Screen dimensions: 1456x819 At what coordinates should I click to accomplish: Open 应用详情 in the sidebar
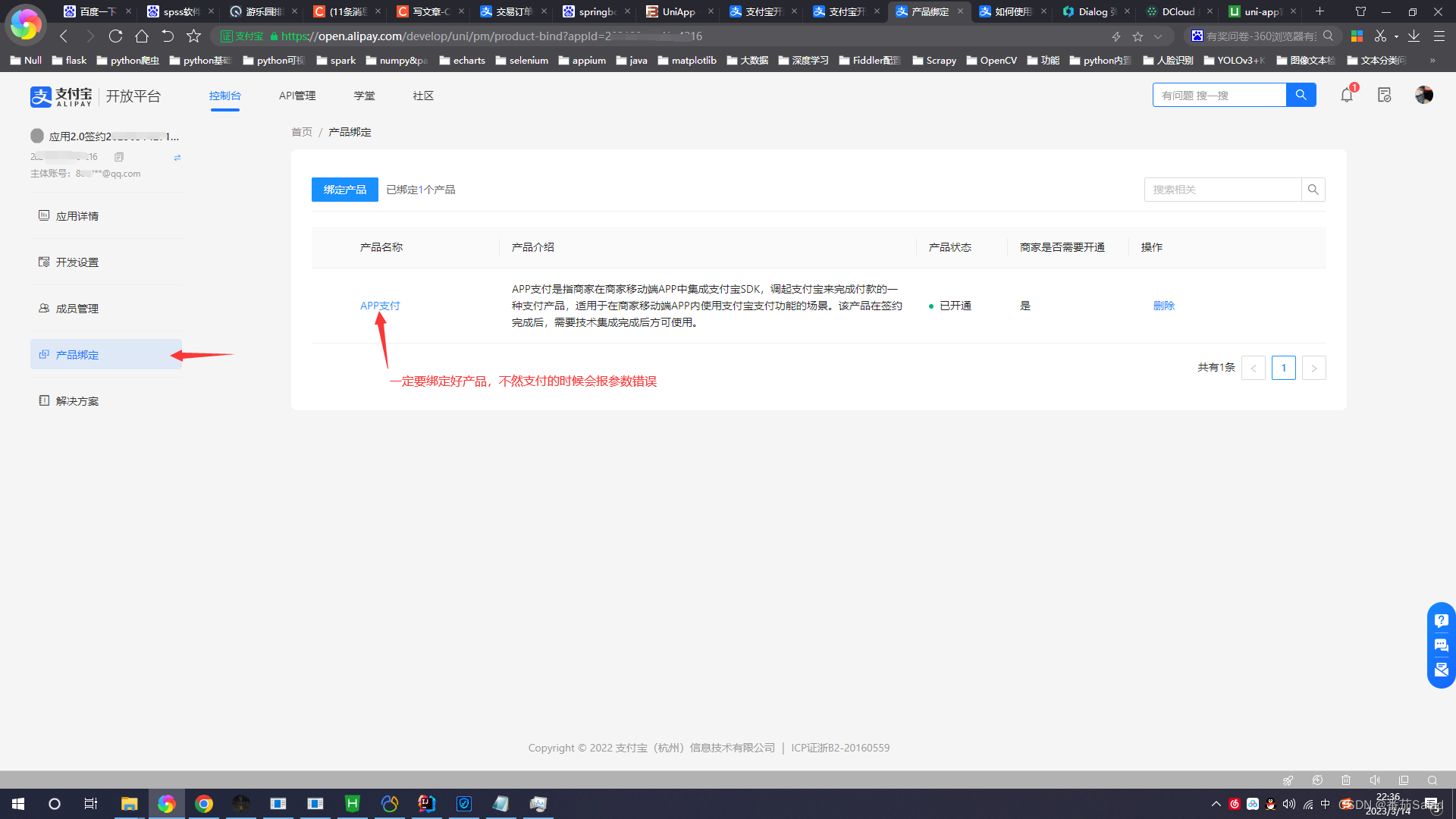106,216
